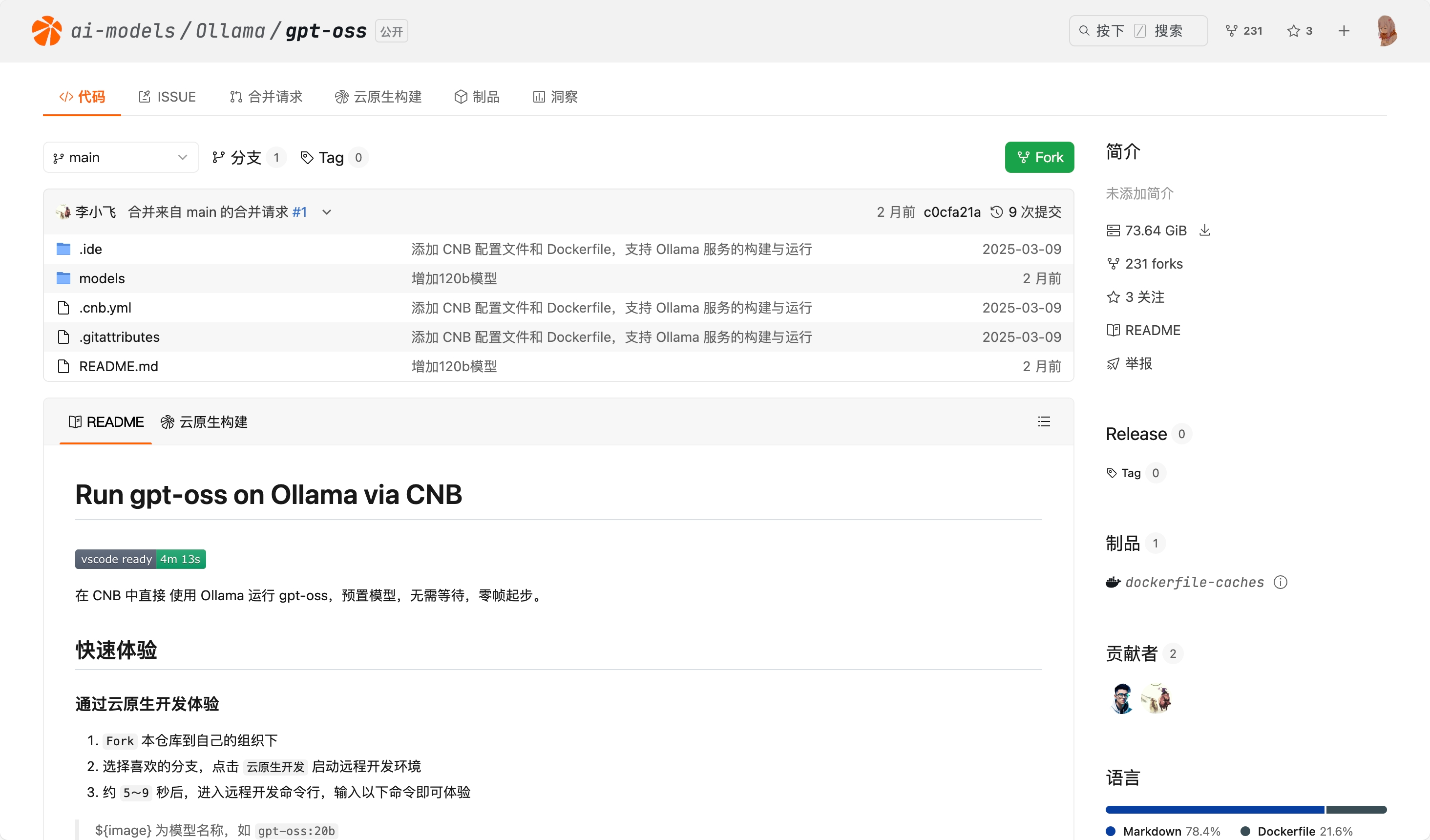Click the 举报 report link
This screenshot has width=1430, height=840.
click(1138, 364)
